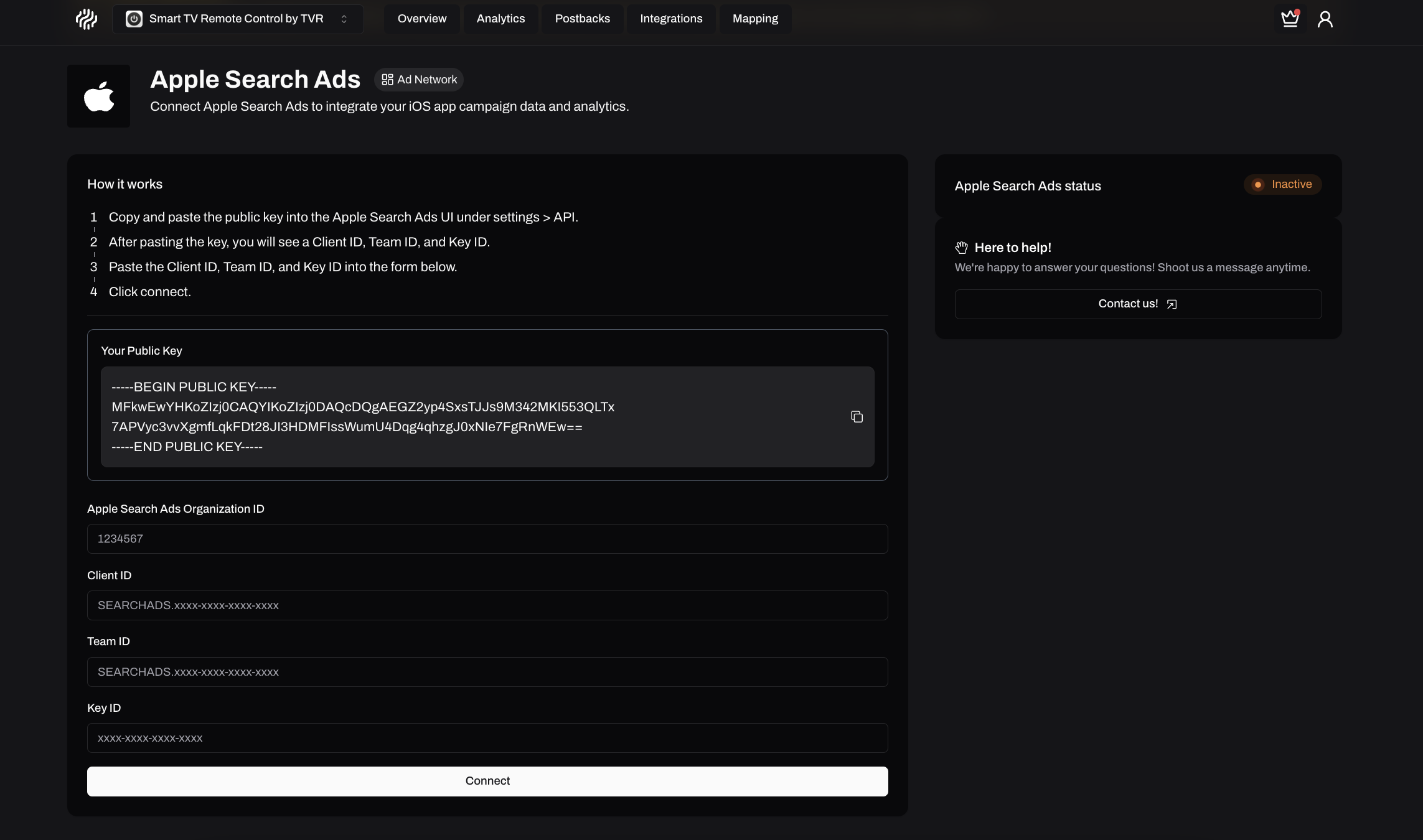Switch to the Postbacks tab
1423x840 pixels.
tap(583, 19)
